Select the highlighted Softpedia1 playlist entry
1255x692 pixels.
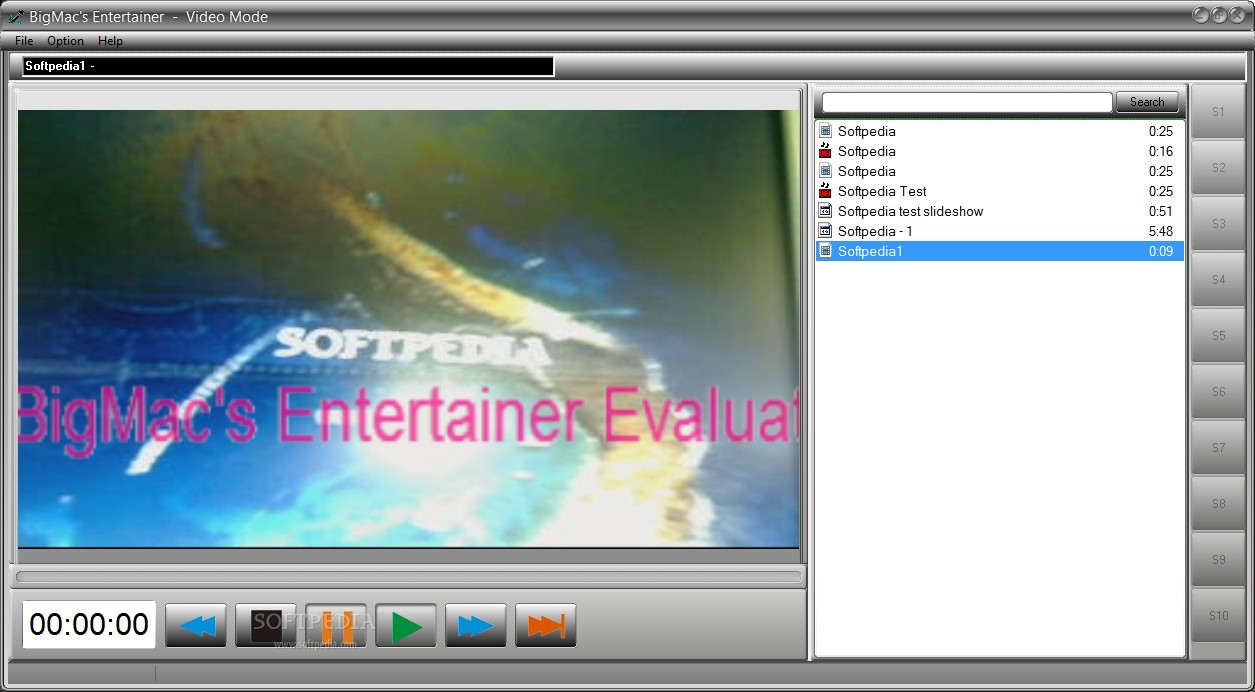click(1000, 251)
